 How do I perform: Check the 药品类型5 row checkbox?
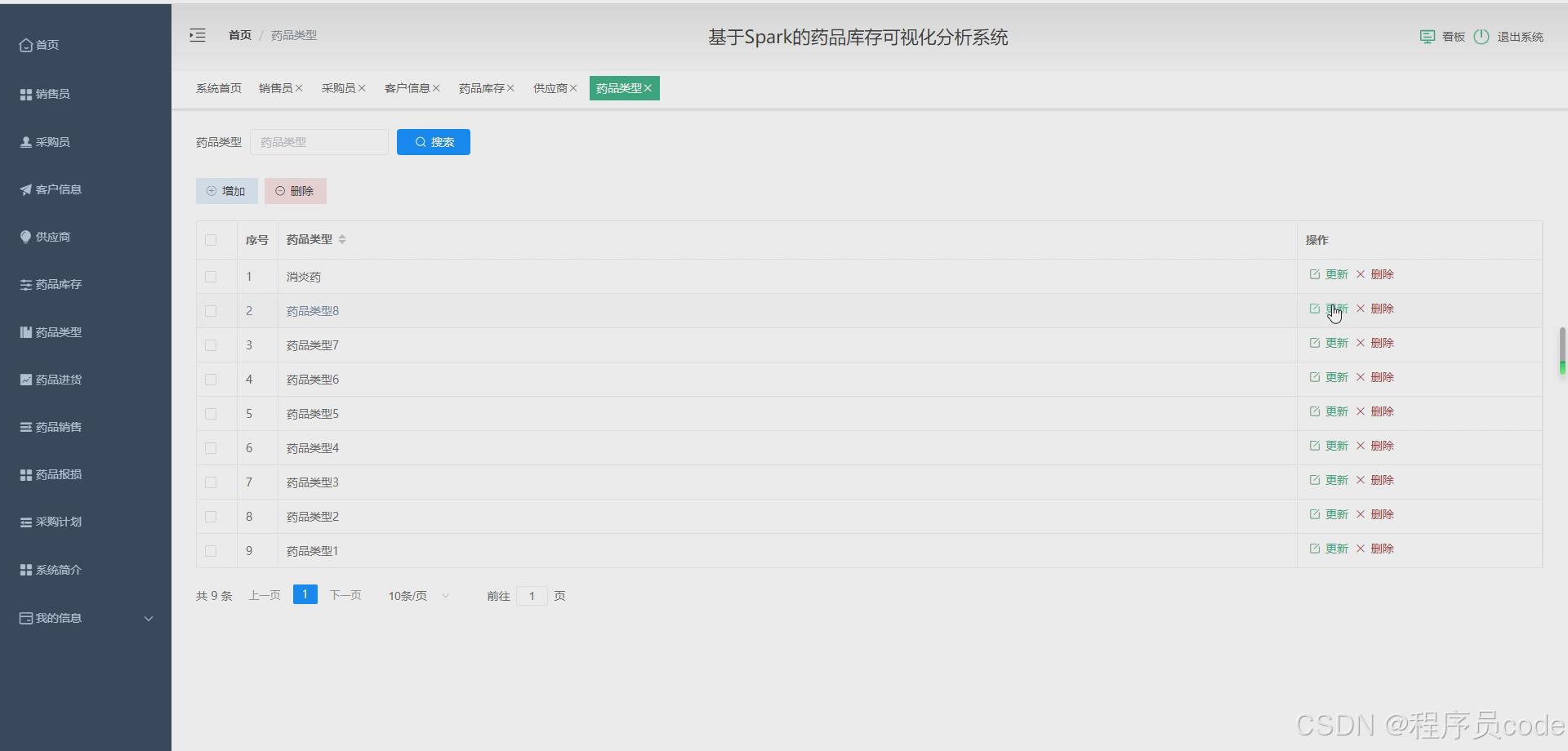211,414
